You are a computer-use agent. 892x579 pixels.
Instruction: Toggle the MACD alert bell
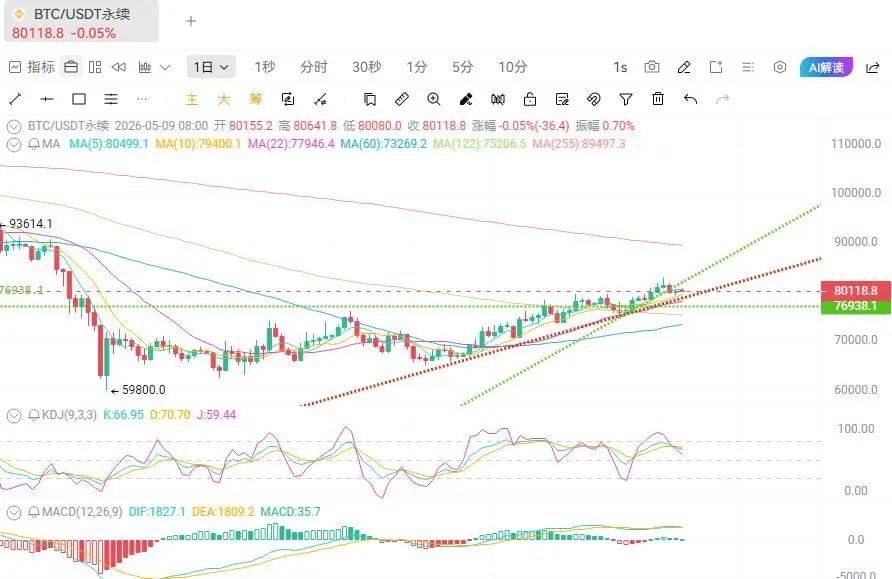coord(34,512)
